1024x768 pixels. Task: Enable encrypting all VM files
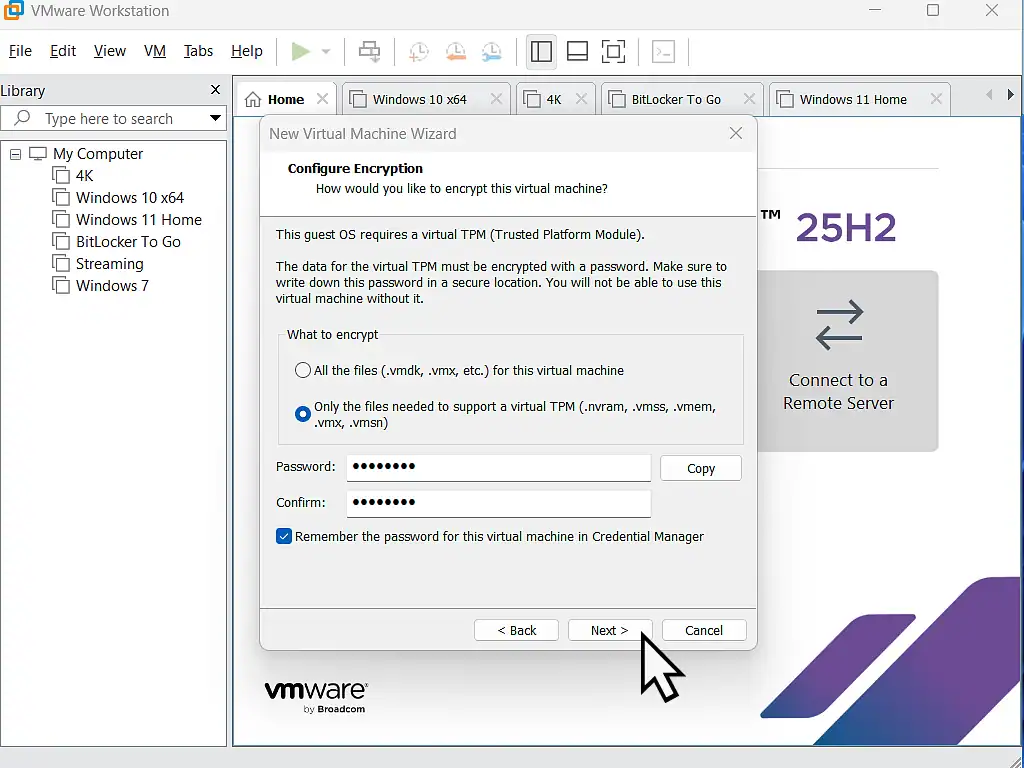pyautogui.click(x=302, y=369)
